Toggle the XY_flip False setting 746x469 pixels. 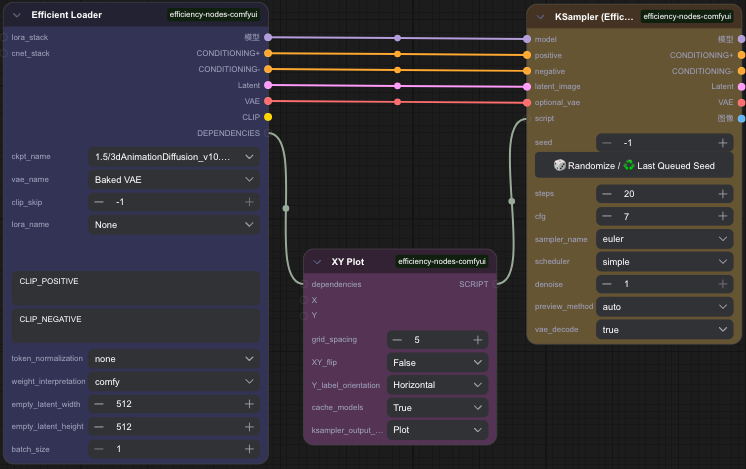coord(437,362)
